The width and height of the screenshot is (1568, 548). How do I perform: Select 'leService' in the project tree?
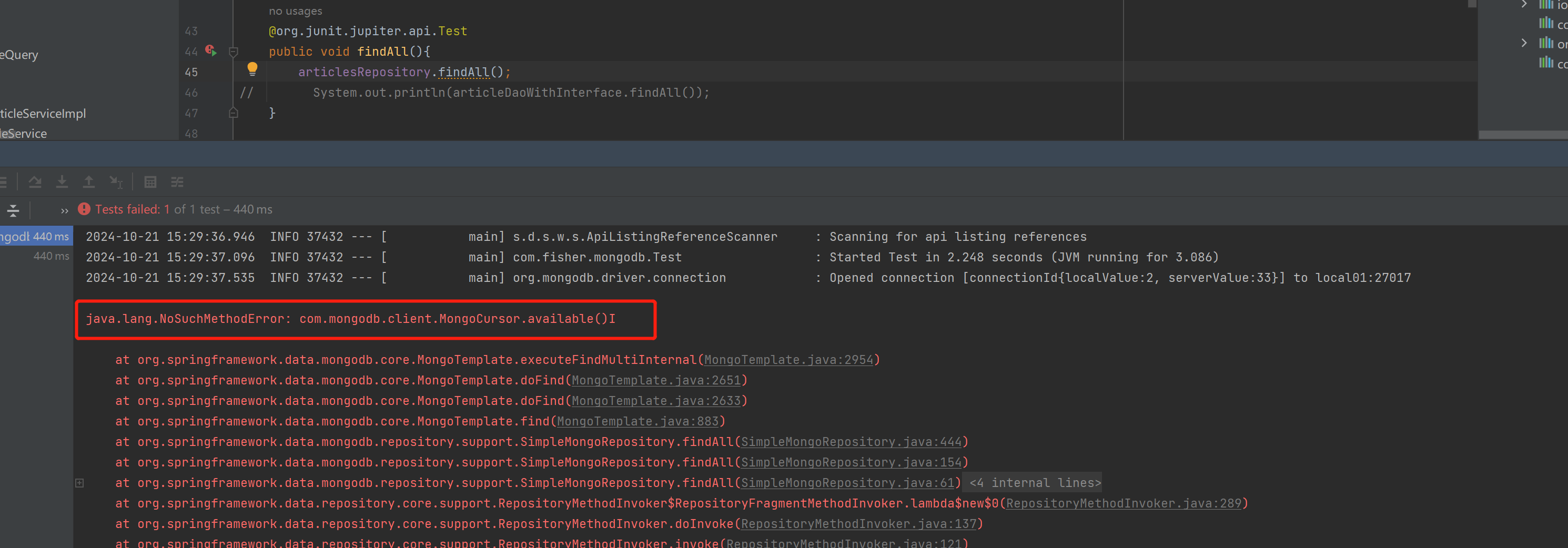click(23, 134)
